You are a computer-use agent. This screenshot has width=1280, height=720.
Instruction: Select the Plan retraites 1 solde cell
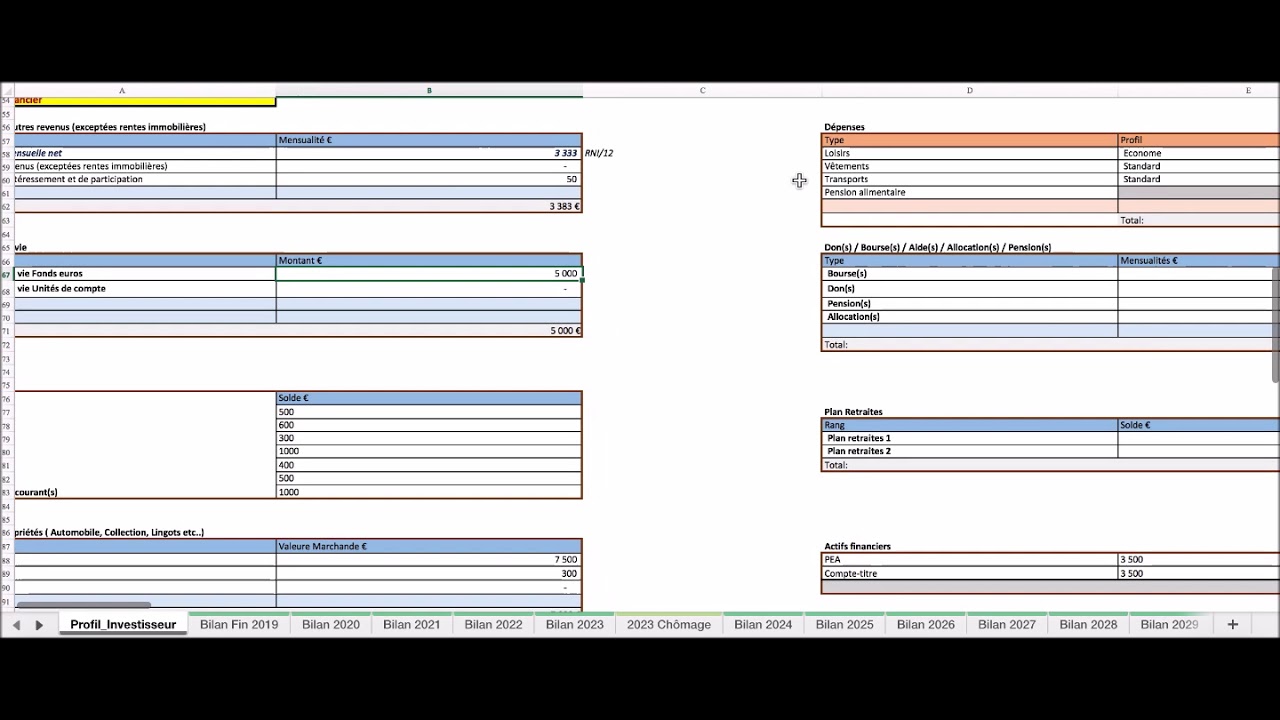point(1197,438)
